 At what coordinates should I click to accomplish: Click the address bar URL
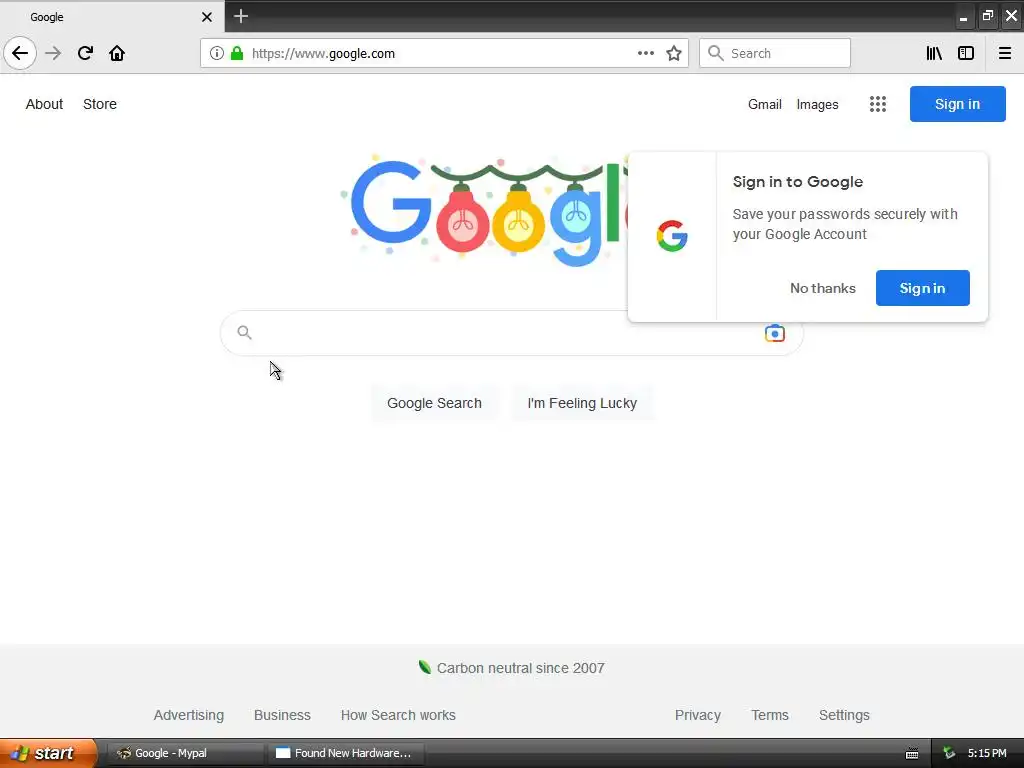pos(323,54)
